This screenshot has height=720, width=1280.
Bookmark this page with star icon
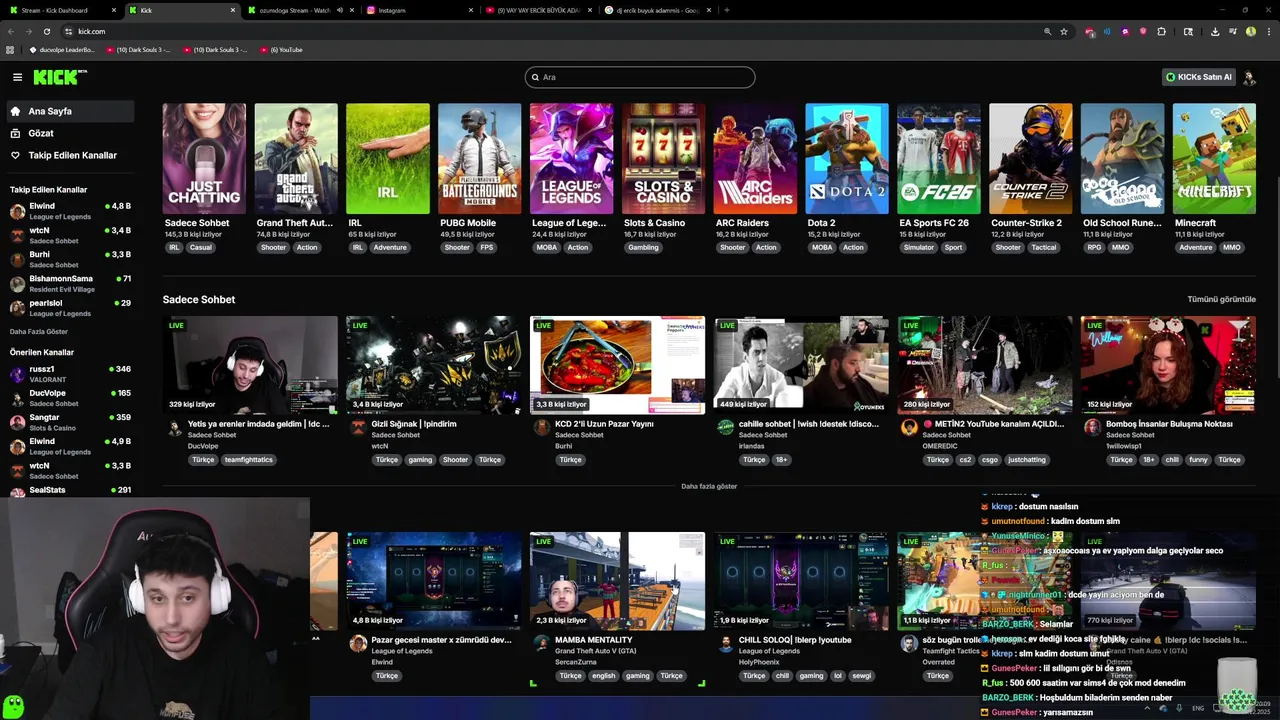(x=1064, y=31)
